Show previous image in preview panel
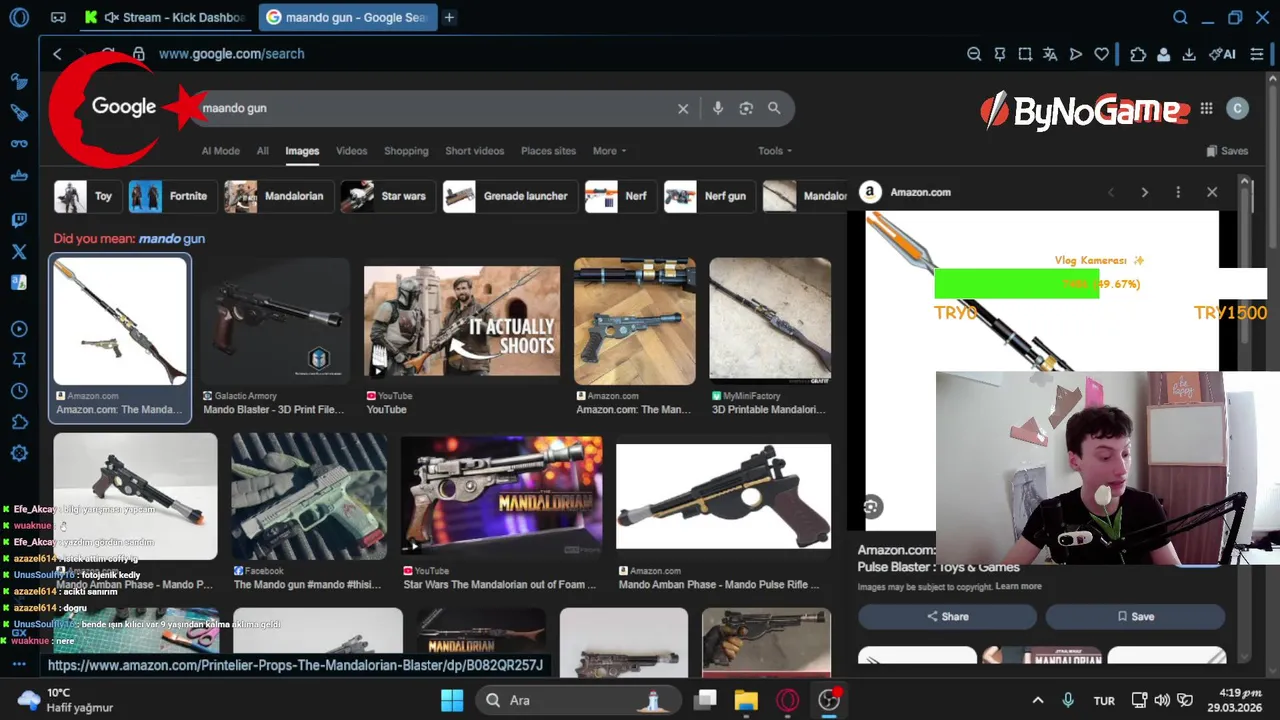 tap(1111, 192)
